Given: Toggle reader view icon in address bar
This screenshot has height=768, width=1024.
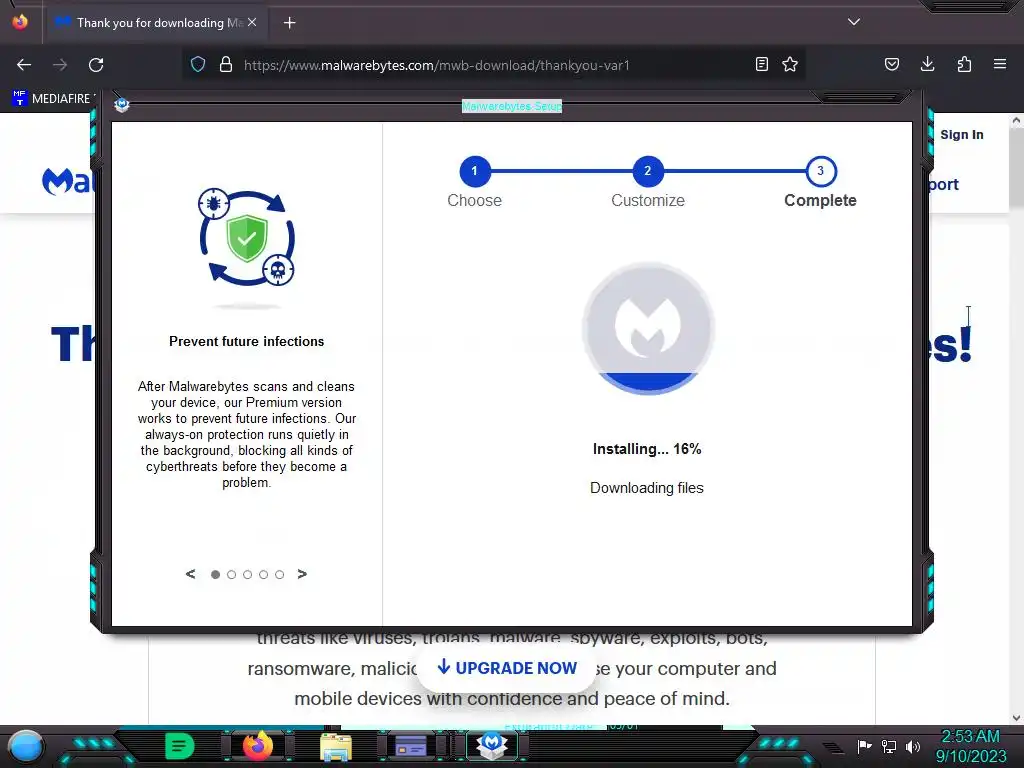Looking at the screenshot, I should (x=761, y=64).
